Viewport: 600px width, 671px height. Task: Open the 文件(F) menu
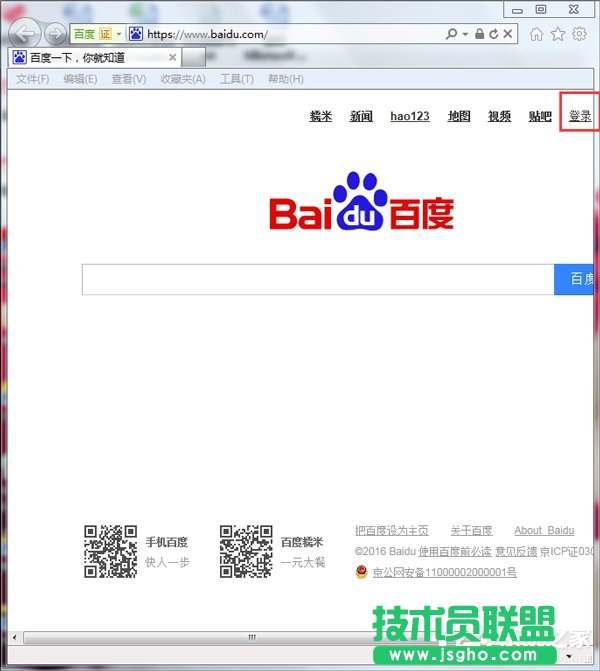click(x=32, y=79)
